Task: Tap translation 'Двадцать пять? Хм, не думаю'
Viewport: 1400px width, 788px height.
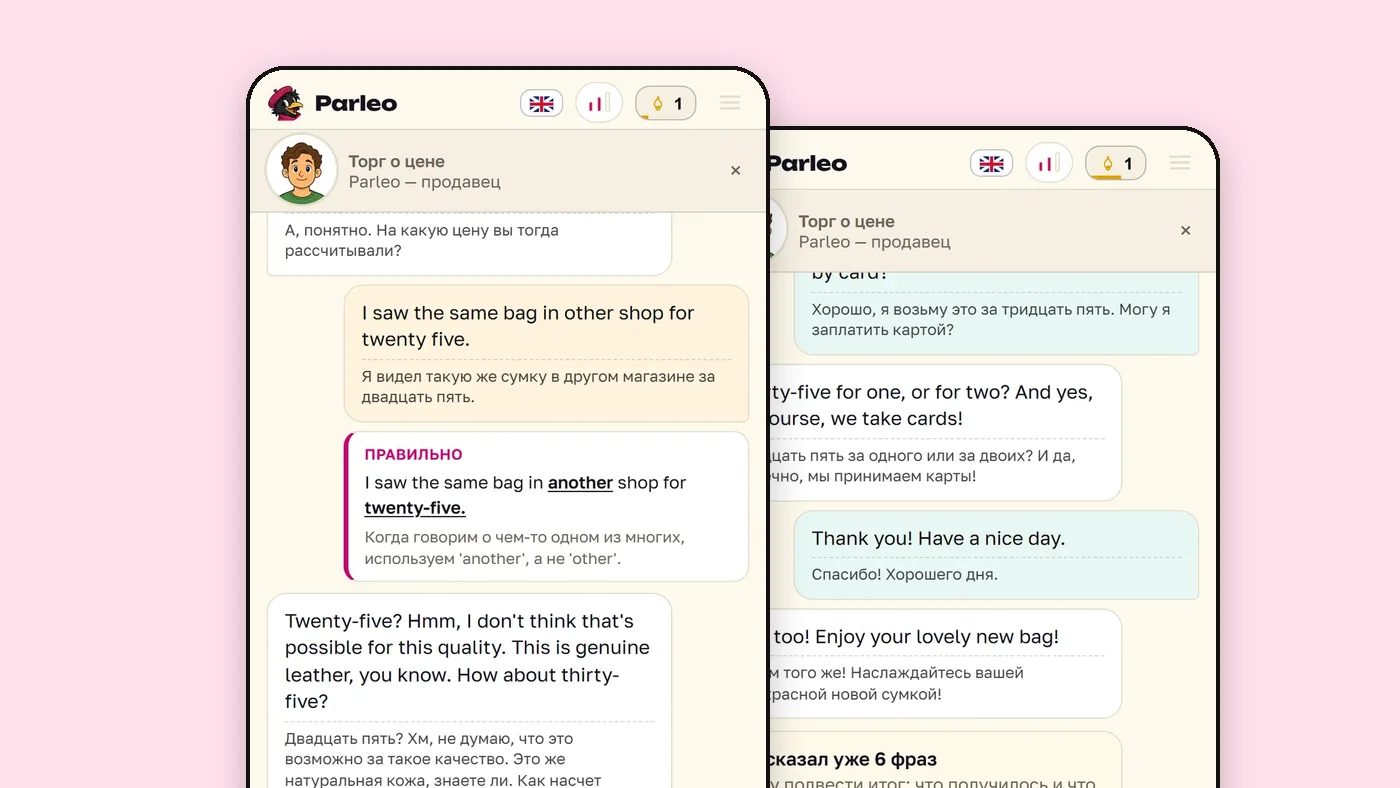Action: coord(443,759)
